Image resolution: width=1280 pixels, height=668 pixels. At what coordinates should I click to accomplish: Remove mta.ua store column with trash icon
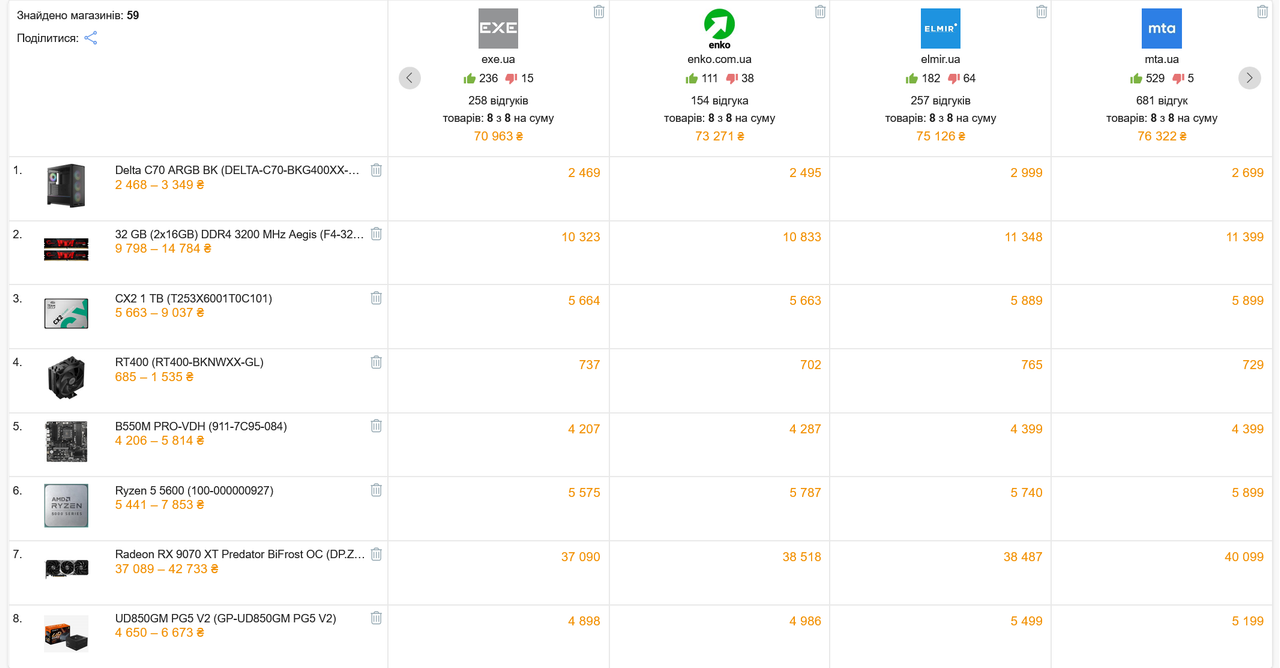click(1262, 12)
